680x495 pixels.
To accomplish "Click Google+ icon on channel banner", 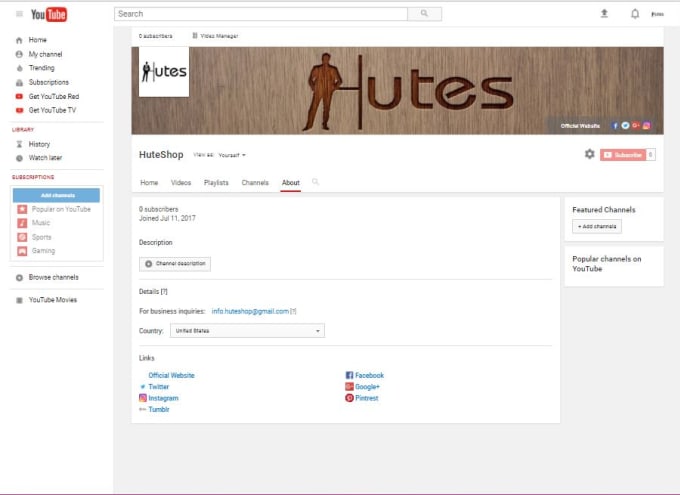I will (636, 126).
